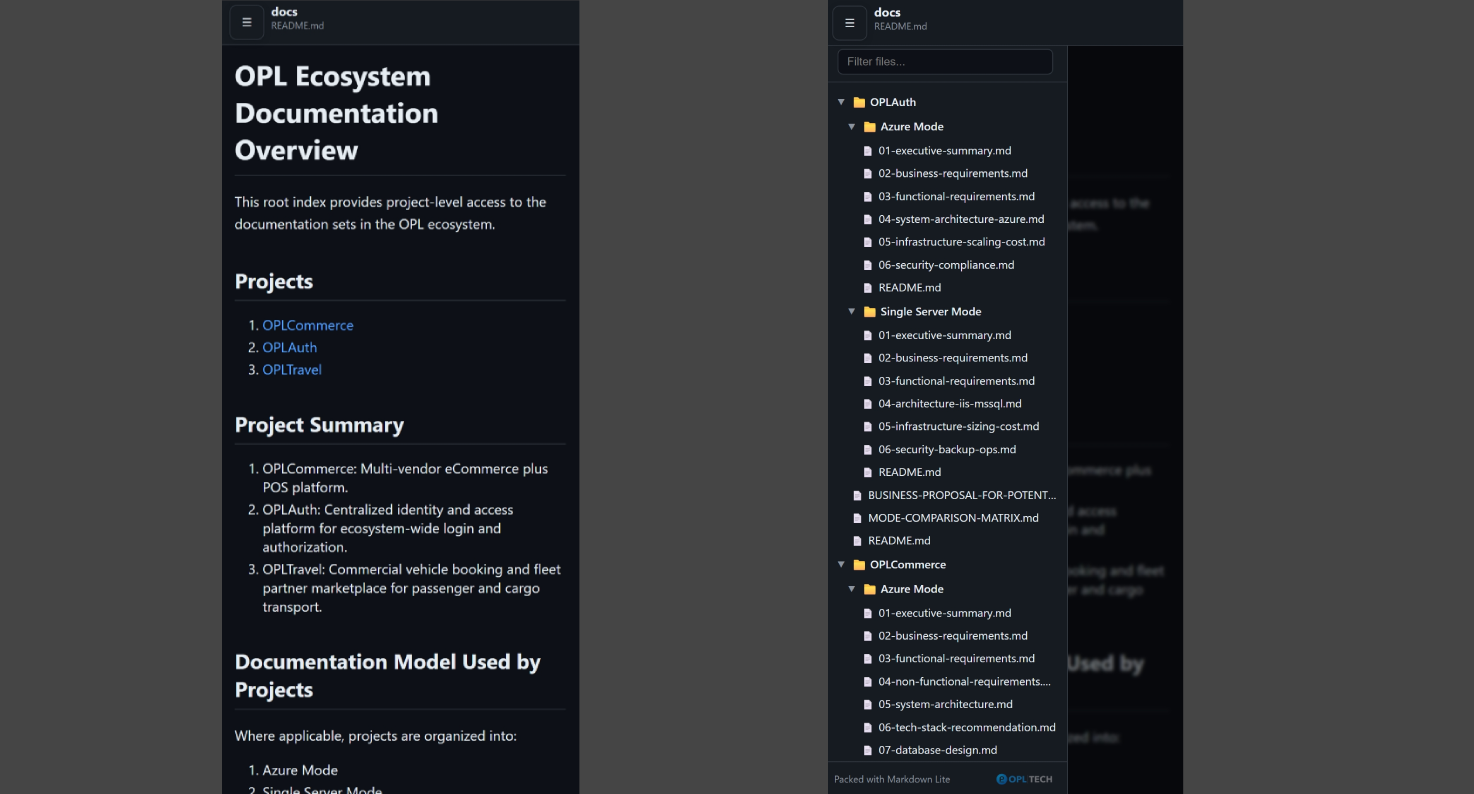
Task: Click the folder icon beside OPLAuth
Action: [x=859, y=101]
